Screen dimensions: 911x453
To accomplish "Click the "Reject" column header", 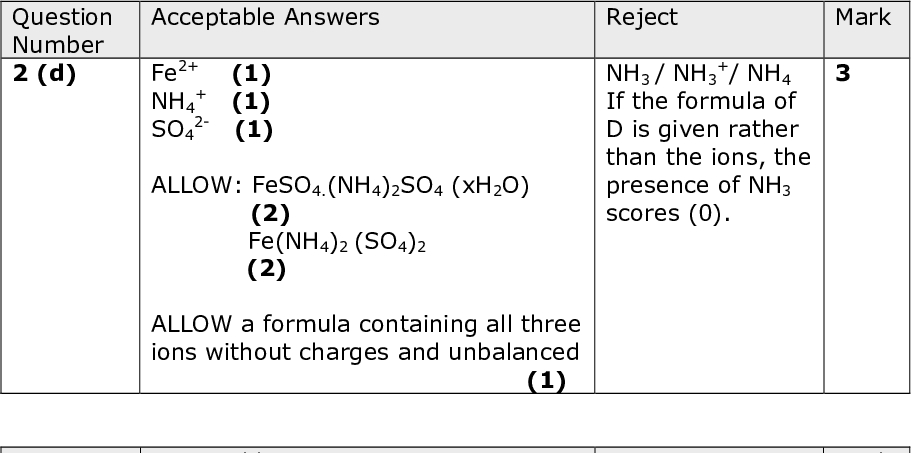I will (642, 17).
